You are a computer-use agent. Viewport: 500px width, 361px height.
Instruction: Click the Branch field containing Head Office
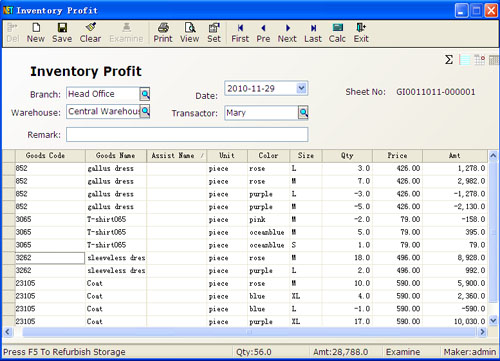click(103, 94)
